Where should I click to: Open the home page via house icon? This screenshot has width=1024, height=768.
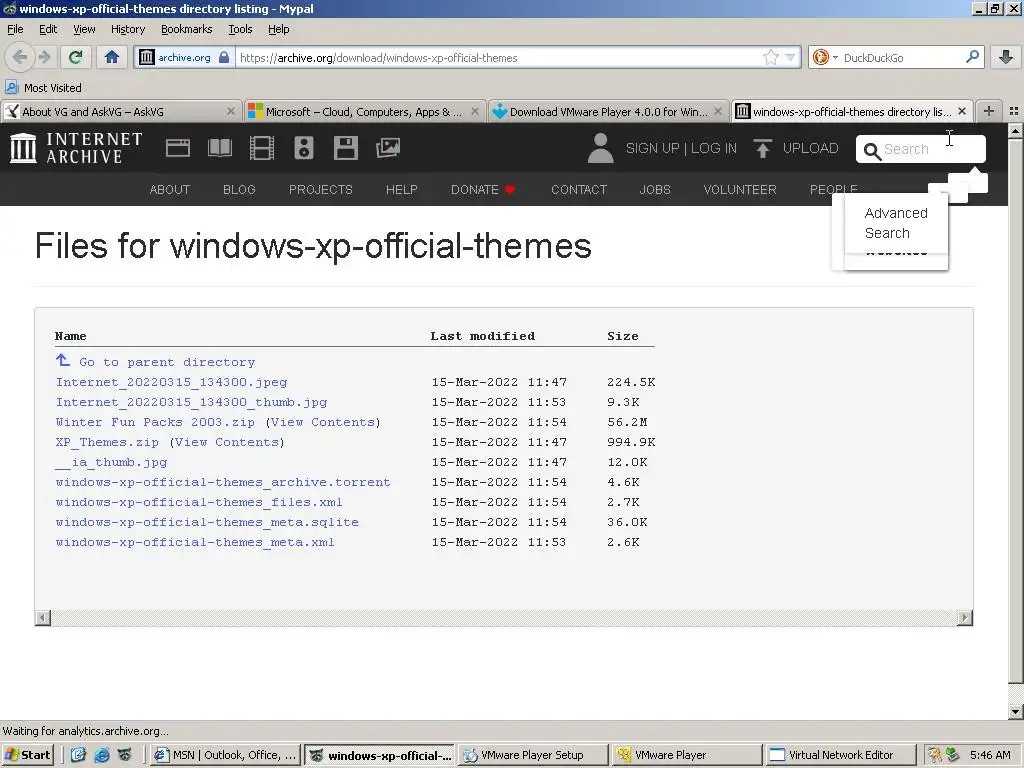pyautogui.click(x=112, y=57)
